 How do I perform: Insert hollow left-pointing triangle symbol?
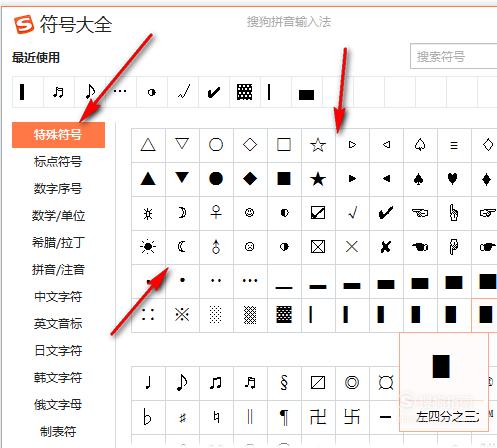386,145
